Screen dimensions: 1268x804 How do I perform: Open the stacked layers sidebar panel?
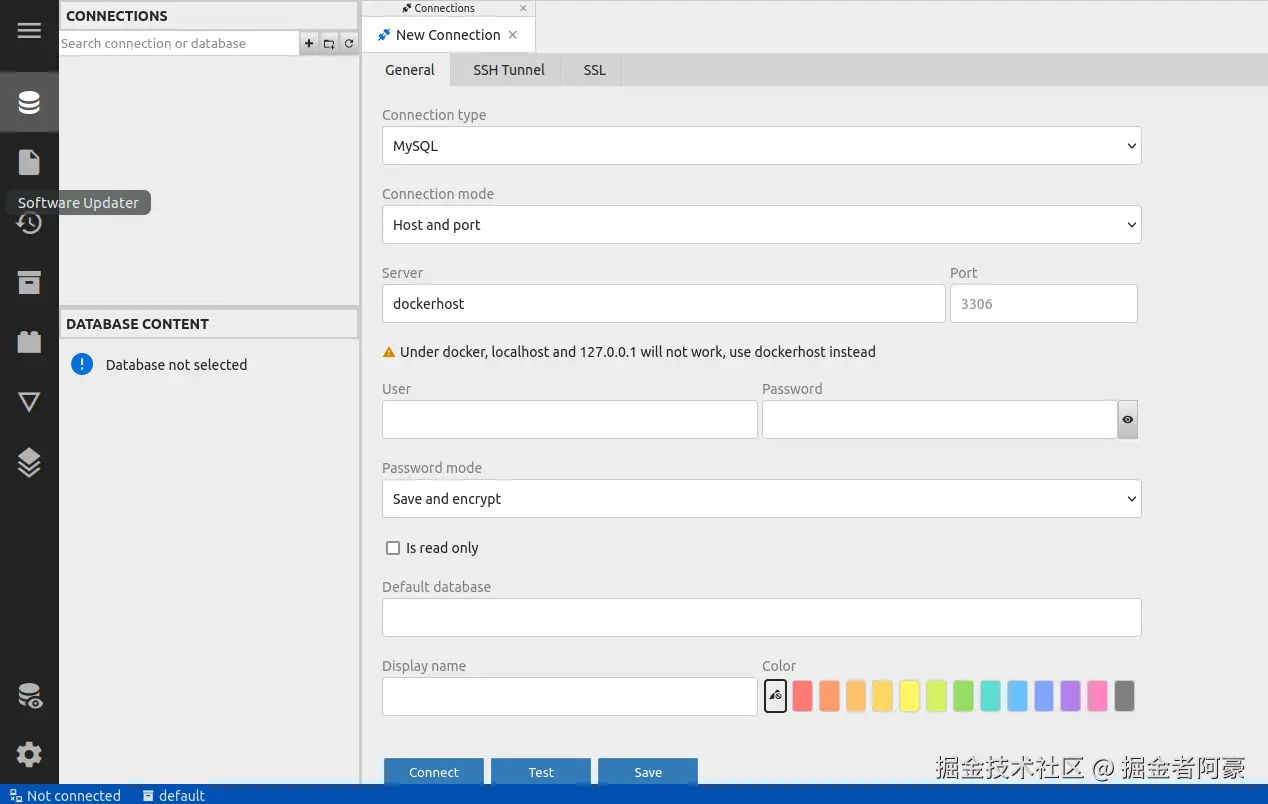tap(29, 462)
